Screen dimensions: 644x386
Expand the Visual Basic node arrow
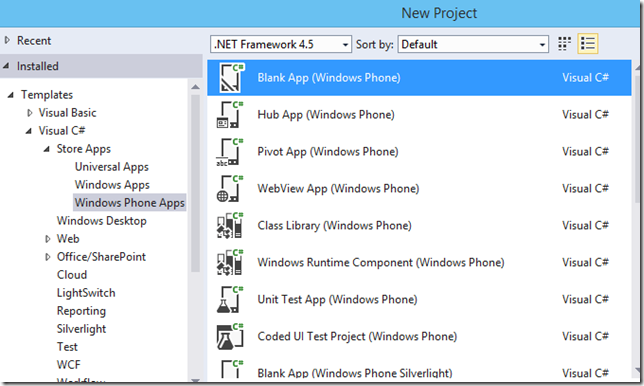coord(30,113)
